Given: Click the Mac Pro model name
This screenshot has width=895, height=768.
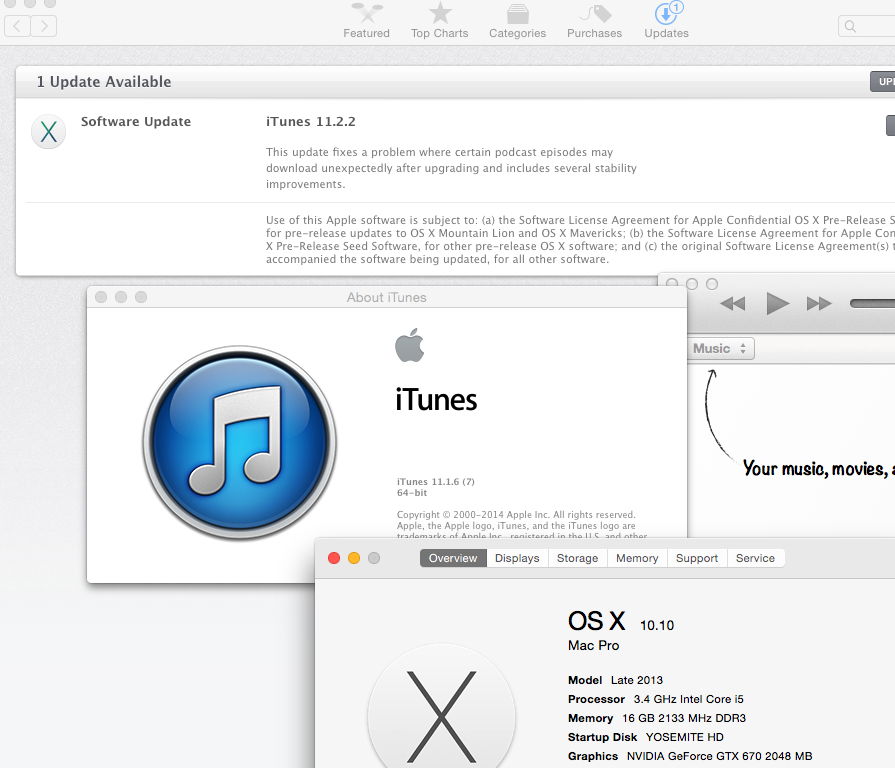Looking at the screenshot, I should click(594, 645).
